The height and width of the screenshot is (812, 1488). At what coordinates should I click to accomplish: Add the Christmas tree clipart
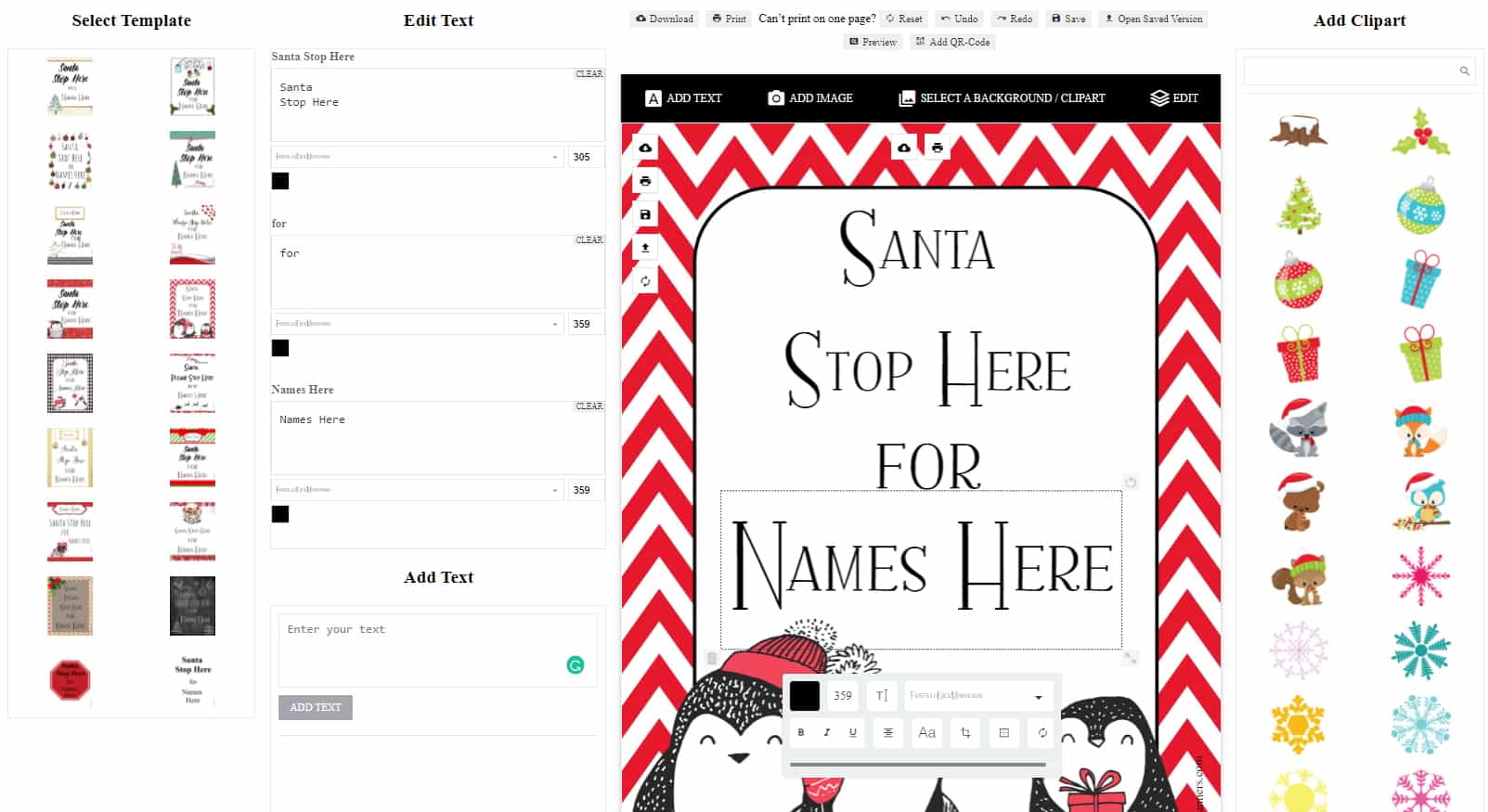point(1299,205)
